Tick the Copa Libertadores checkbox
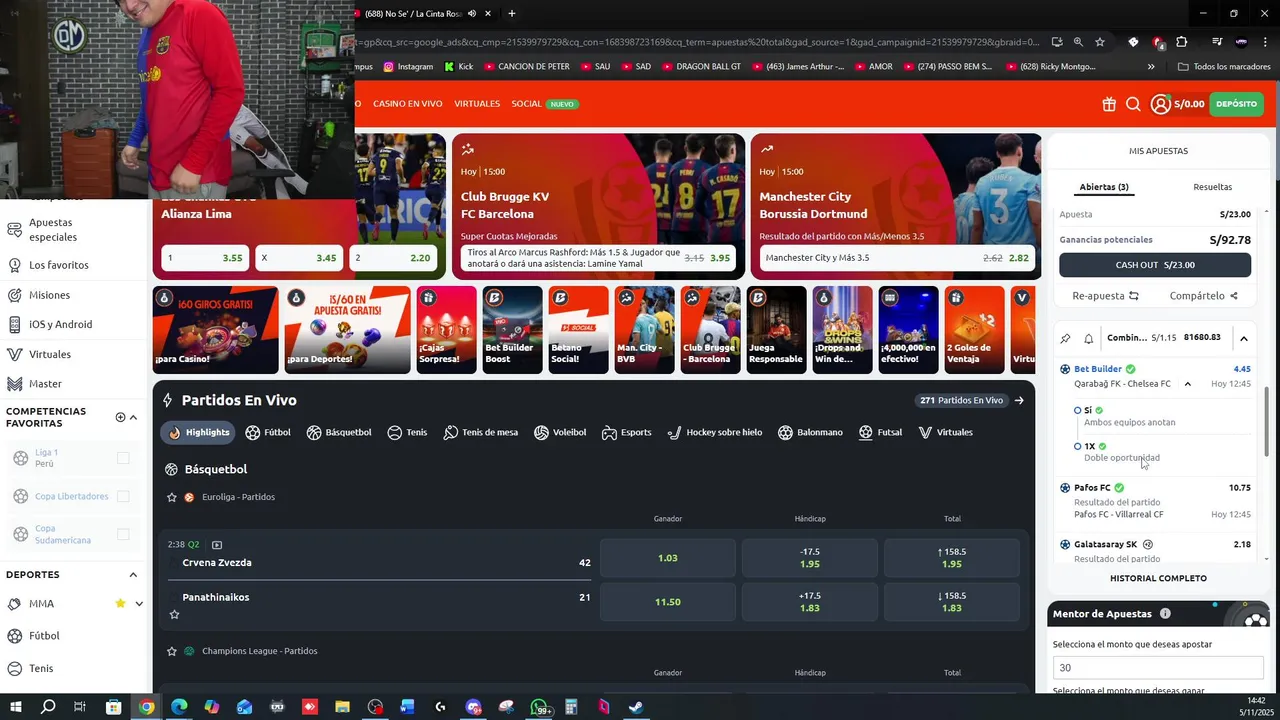Screen dimensions: 1280x720 pos(123,496)
